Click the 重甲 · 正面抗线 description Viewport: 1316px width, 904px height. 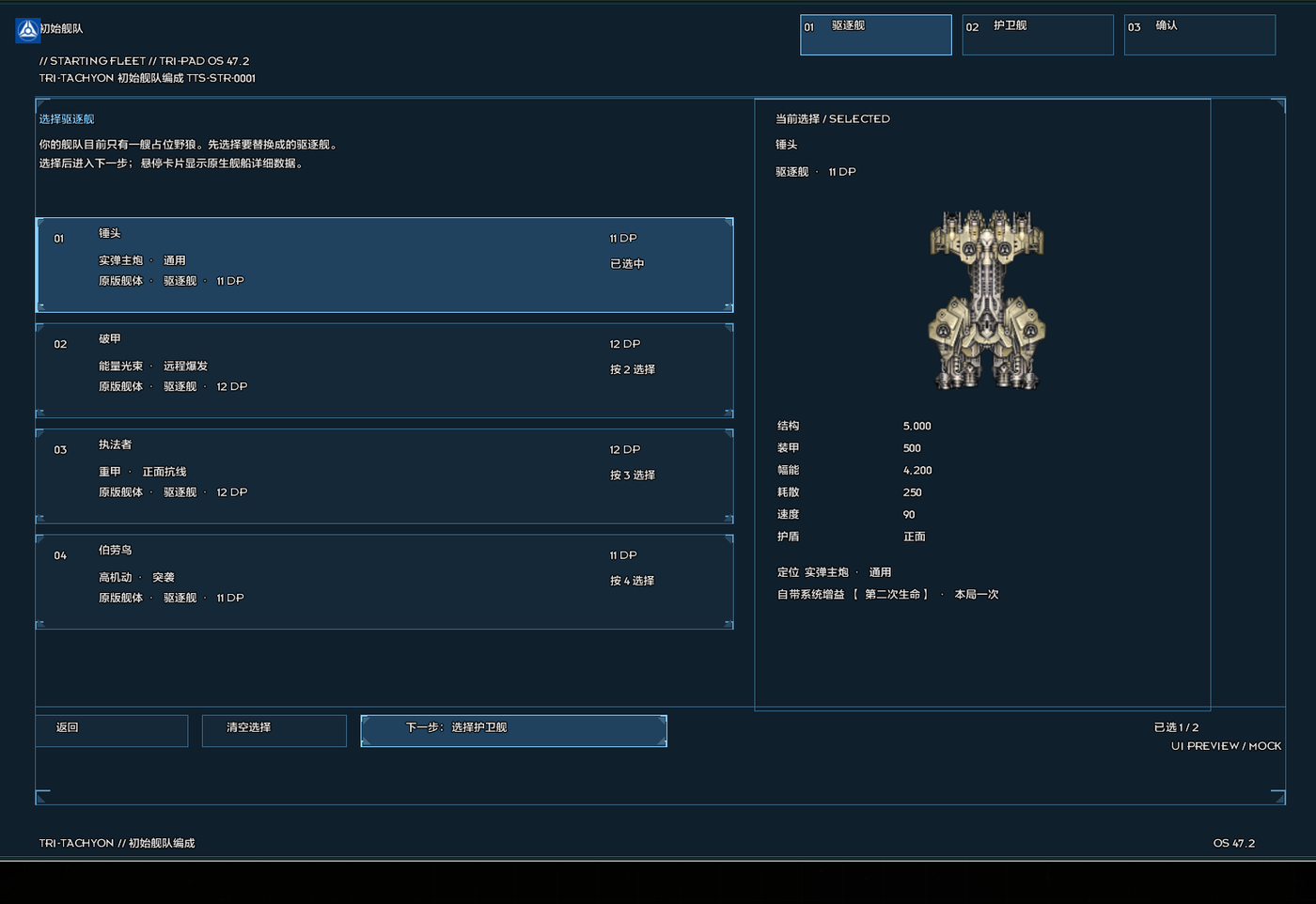[142, 472]
